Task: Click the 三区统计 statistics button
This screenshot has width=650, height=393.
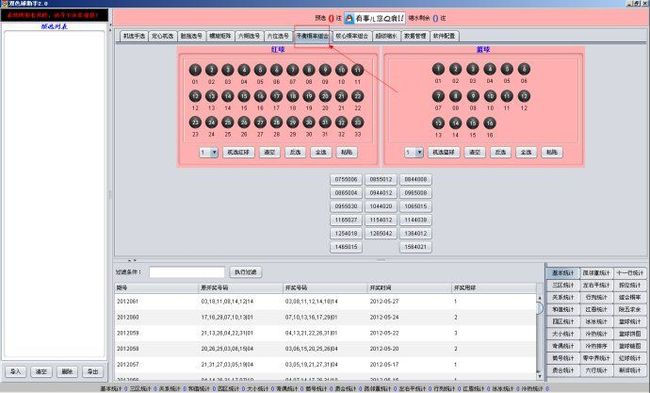Action: pyautogui.click(x=563, y=285)
